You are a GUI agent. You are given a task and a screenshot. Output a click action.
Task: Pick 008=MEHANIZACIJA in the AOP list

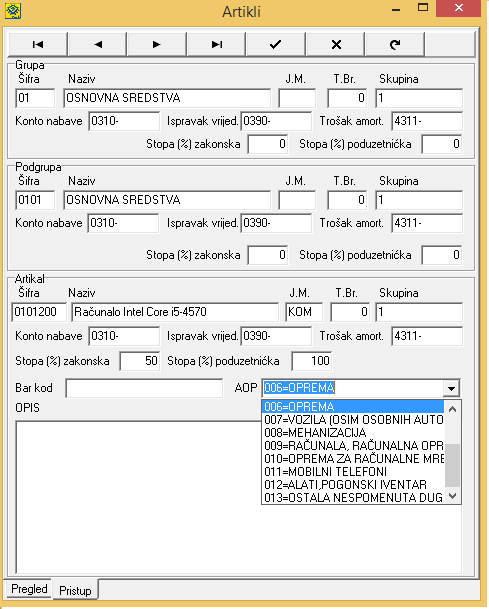(353, 432)
